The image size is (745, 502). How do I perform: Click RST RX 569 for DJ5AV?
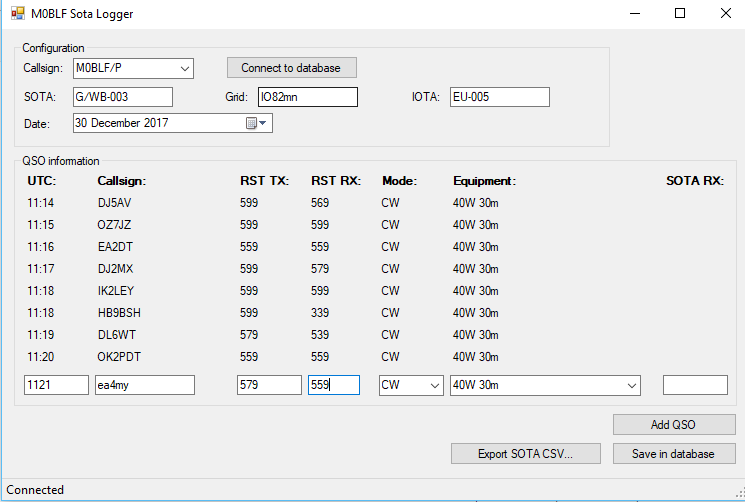click(320, 203)
